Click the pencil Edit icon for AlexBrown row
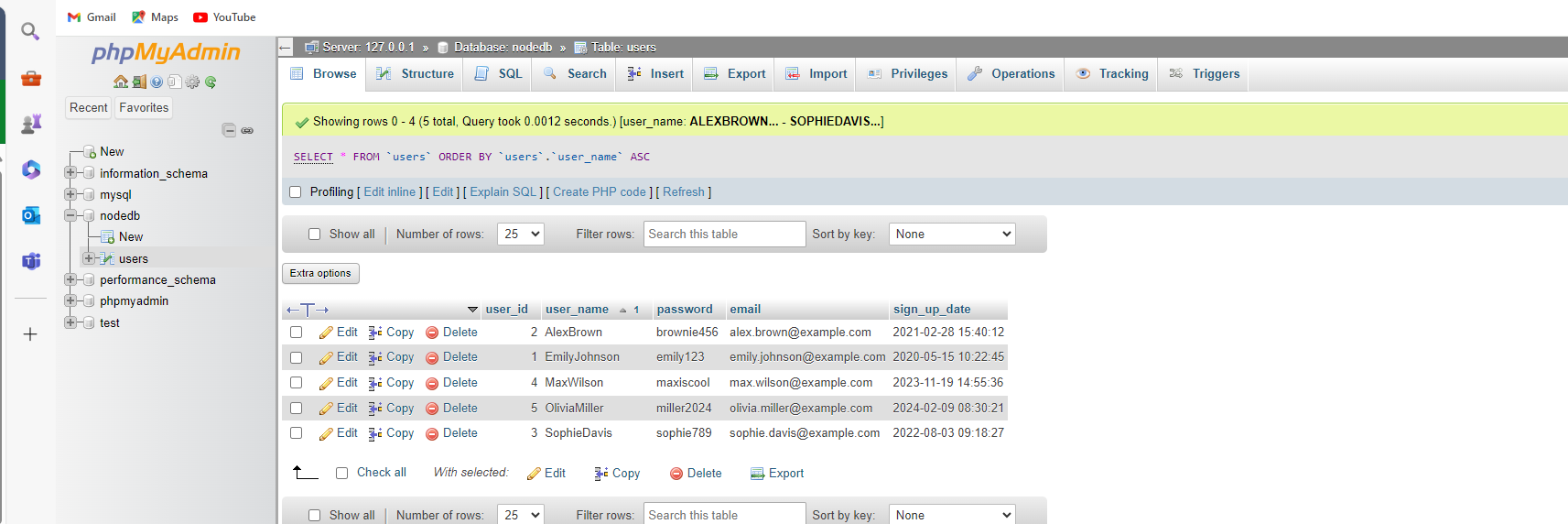1568x524 pixels. pyautogui.click(x=326, y=333)
